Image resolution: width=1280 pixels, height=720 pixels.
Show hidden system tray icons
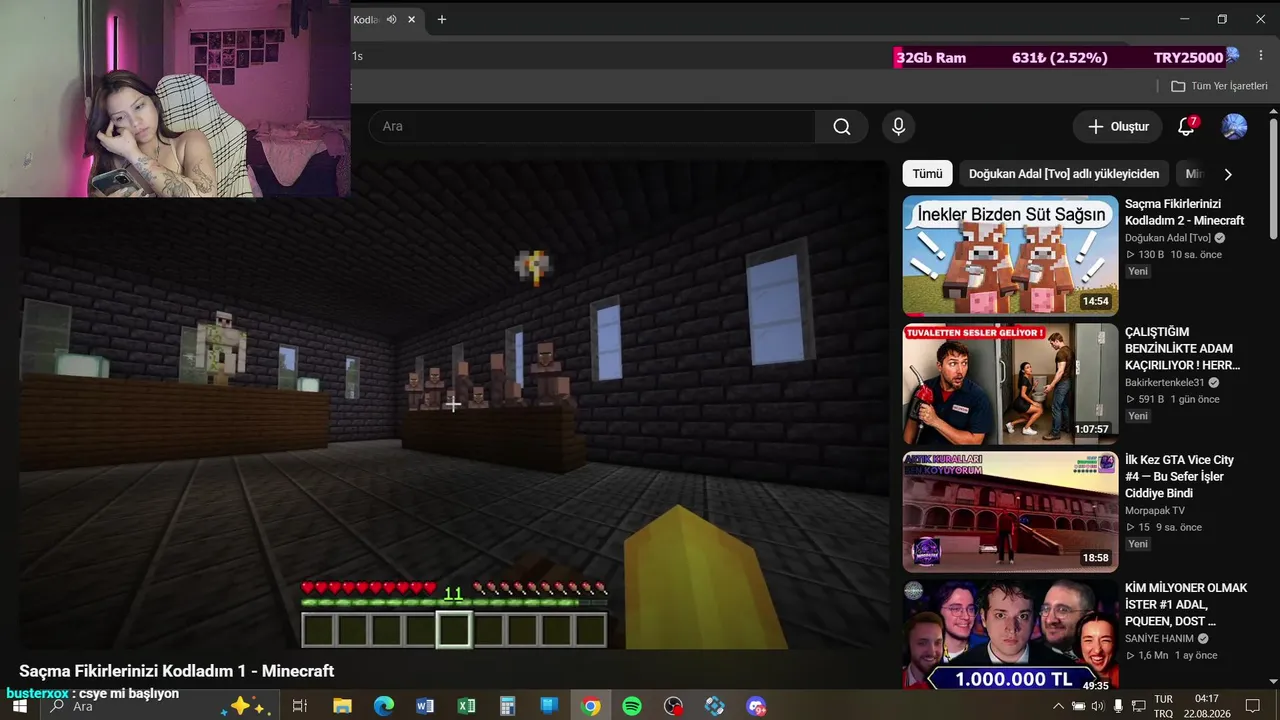1058,706
